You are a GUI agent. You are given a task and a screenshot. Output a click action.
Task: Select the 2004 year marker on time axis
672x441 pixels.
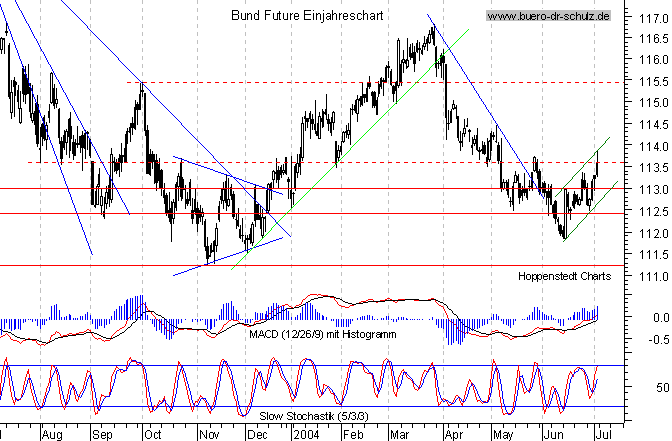[305, 435]
